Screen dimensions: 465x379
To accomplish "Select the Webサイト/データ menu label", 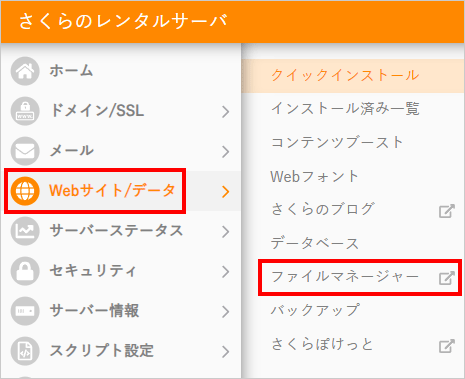I will pos(112,190).
